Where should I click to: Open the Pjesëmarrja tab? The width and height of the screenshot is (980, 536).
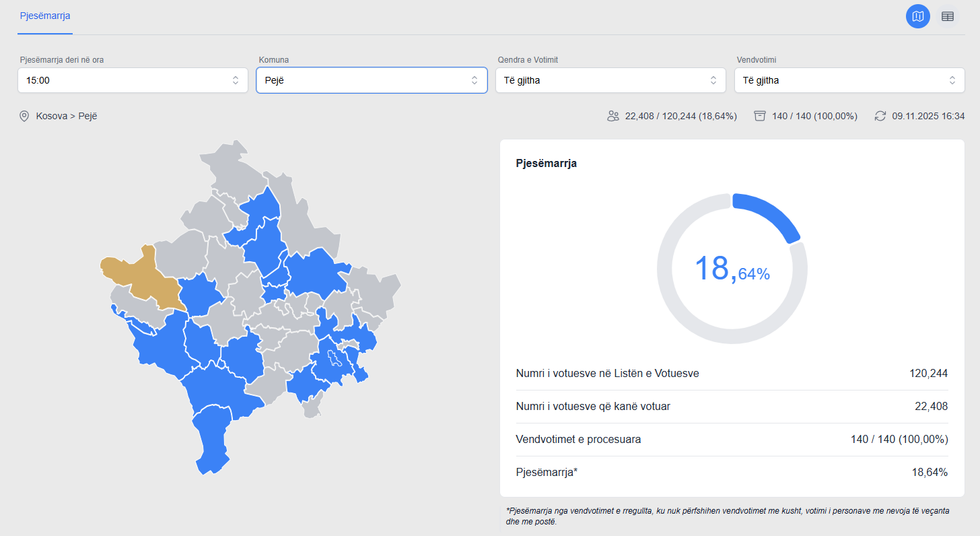pyautogui.click(x=44, y=16)
